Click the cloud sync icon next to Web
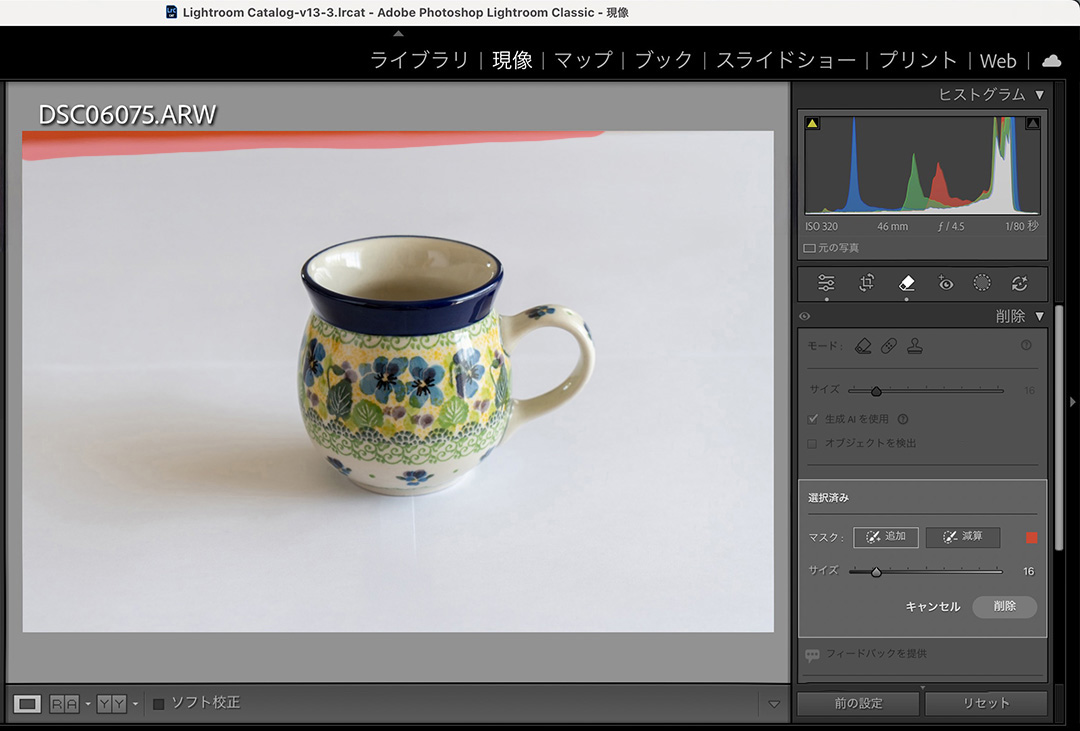Viewport: 1080px width, 731px height. click(x=1051, y=61)
